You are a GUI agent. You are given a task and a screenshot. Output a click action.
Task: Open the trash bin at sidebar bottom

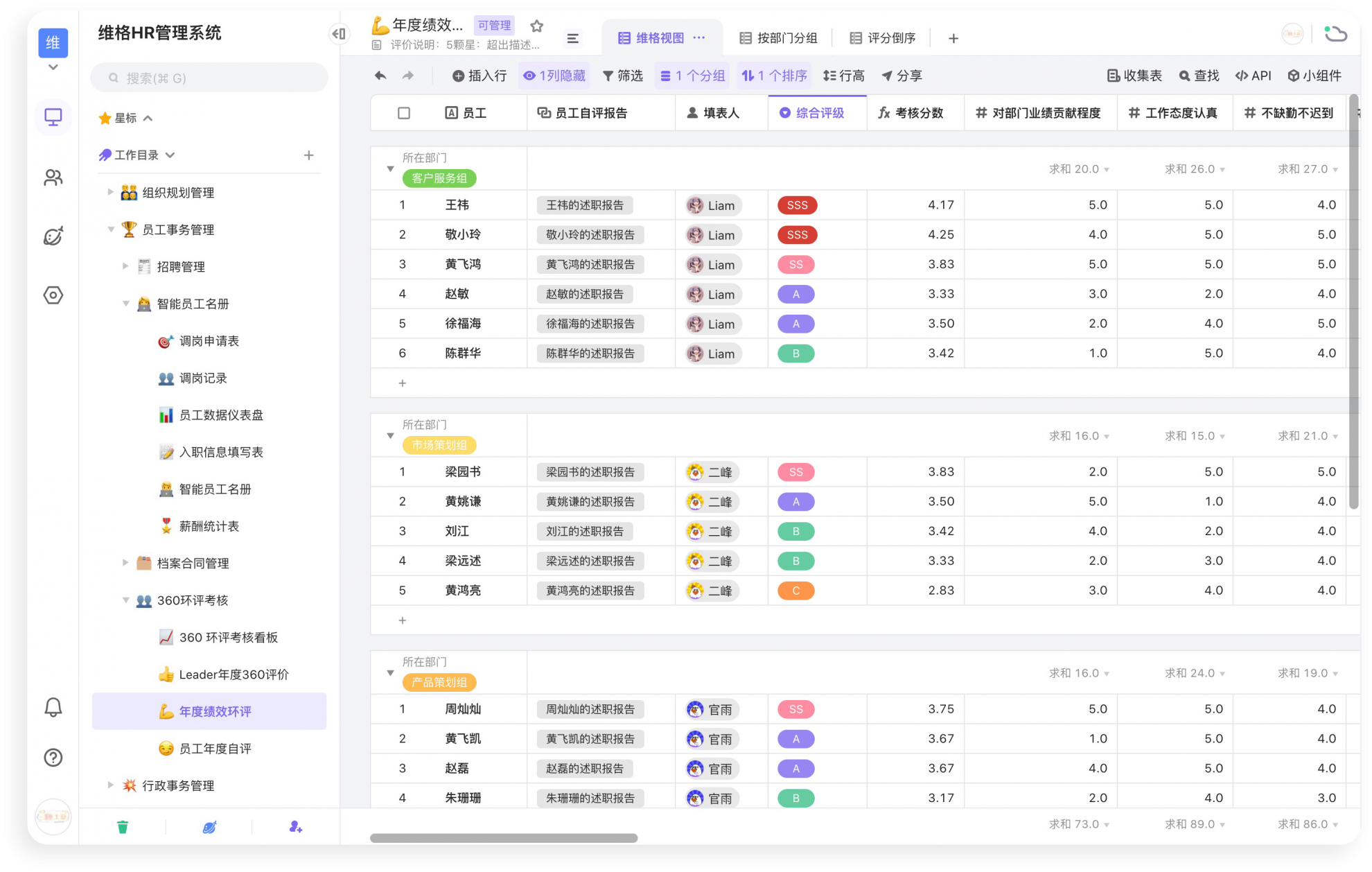[x=123, y=827]
